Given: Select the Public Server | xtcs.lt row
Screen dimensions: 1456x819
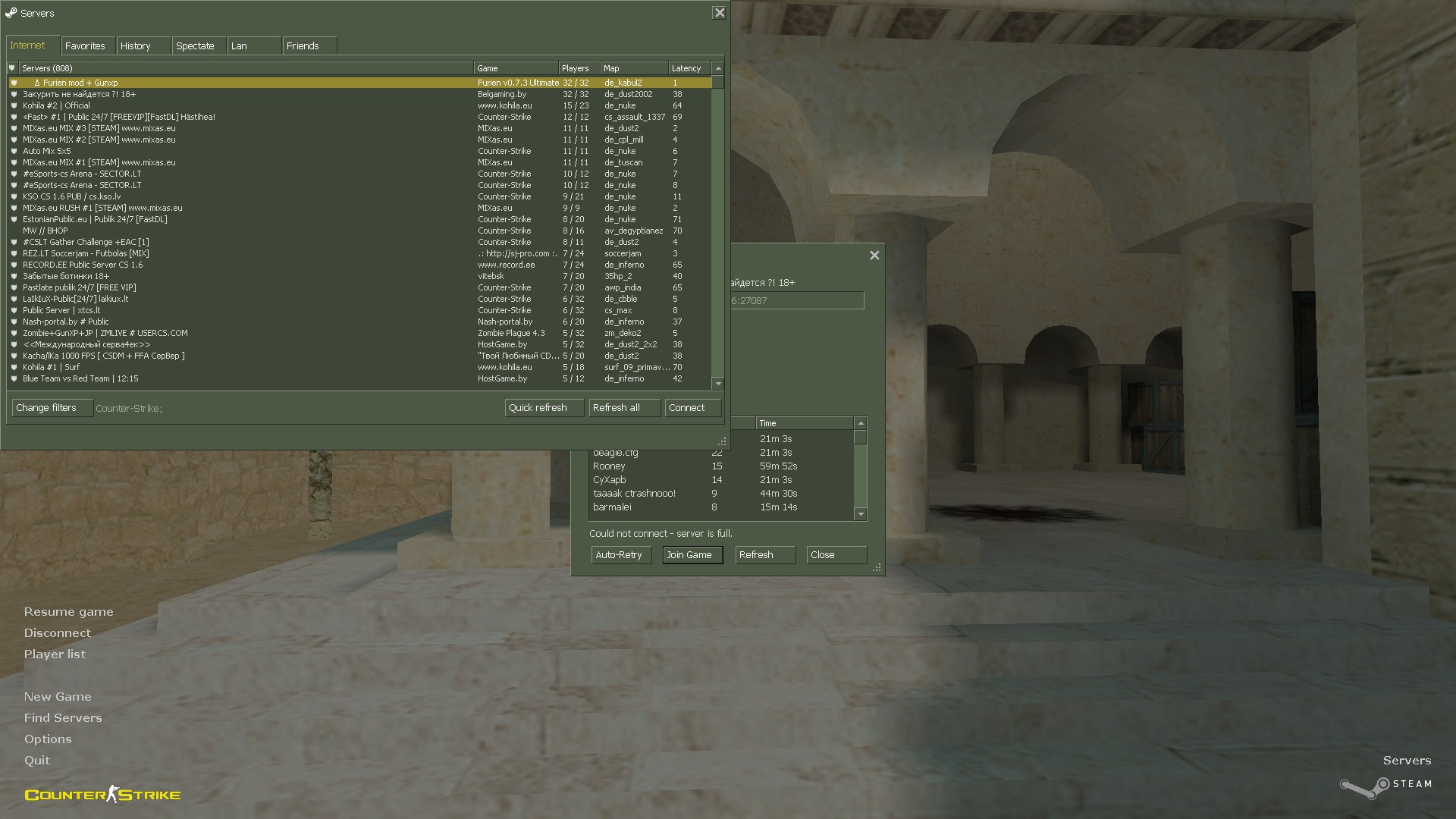Looking at the screenshot, I should (x=360, y=310).
